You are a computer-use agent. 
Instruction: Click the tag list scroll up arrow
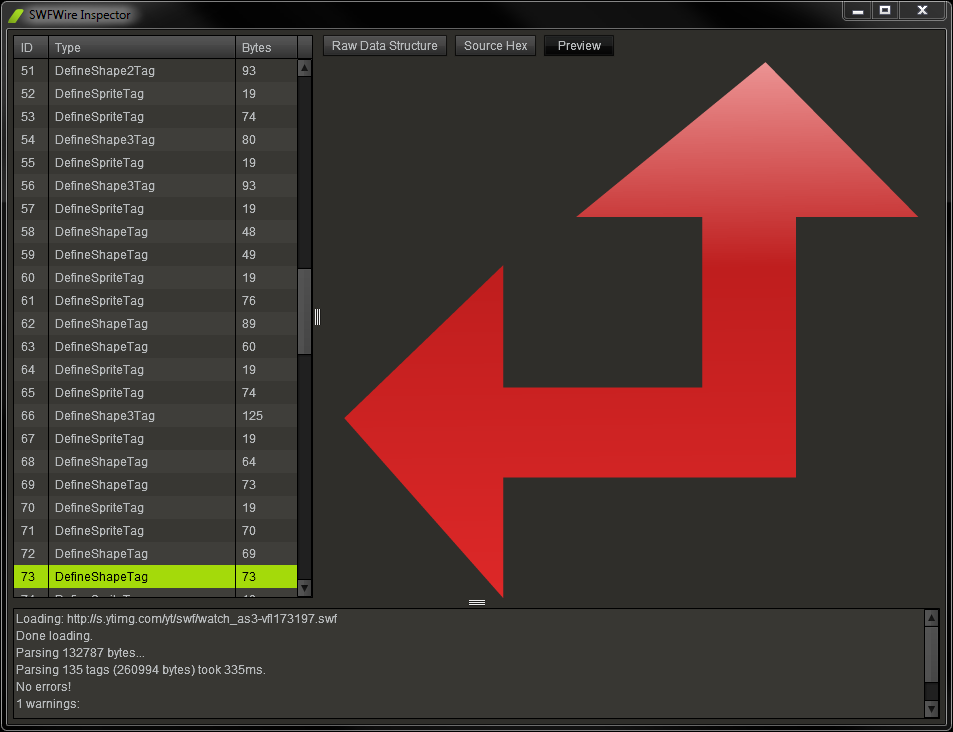[x=304, y=68]
